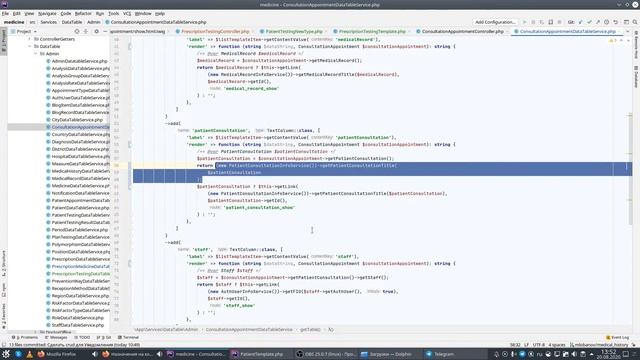Click the Telegram tray icon
640x360 pixels.
(x=522, y=354)
